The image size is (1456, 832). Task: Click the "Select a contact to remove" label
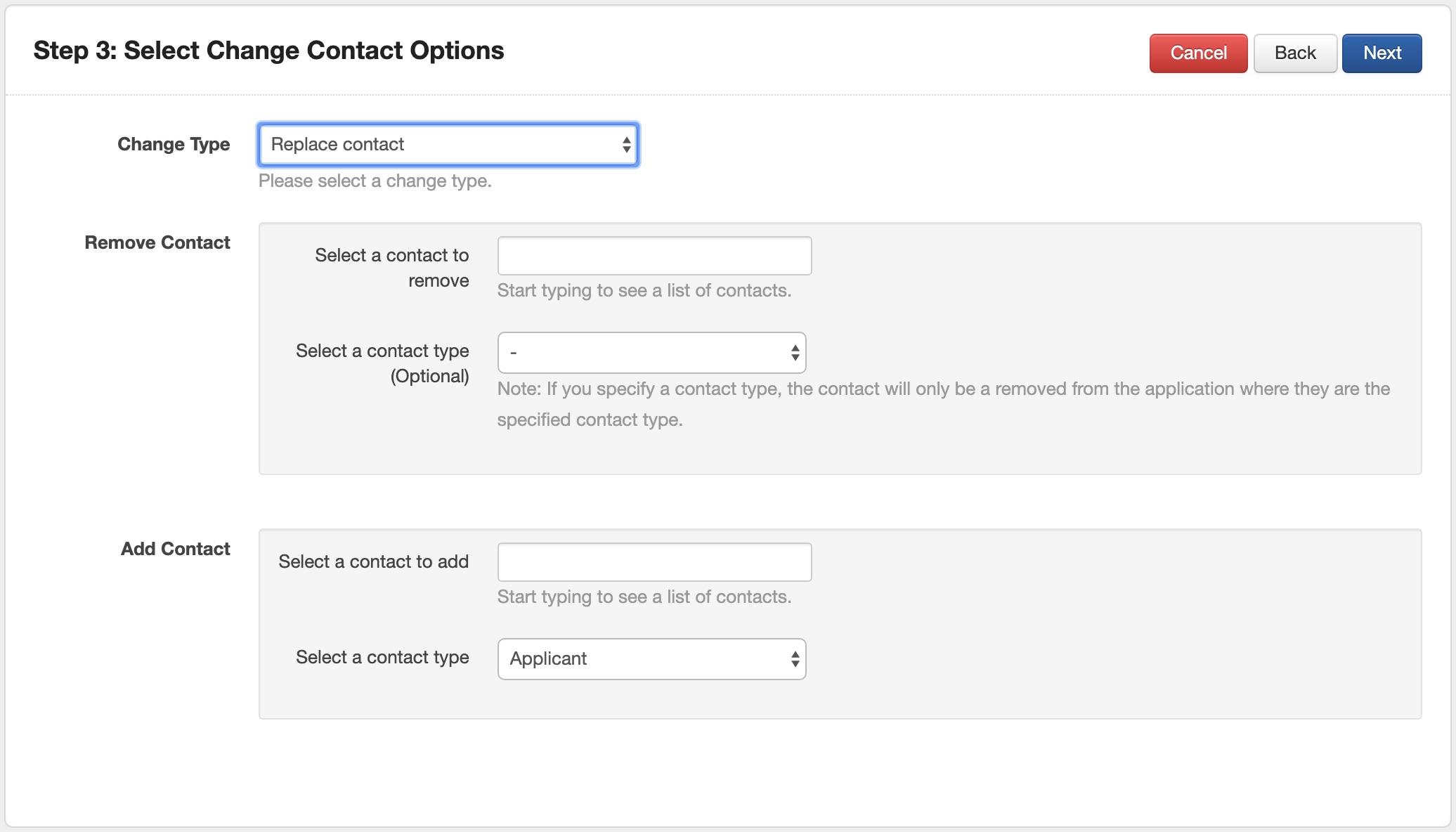tap(391, 268)
